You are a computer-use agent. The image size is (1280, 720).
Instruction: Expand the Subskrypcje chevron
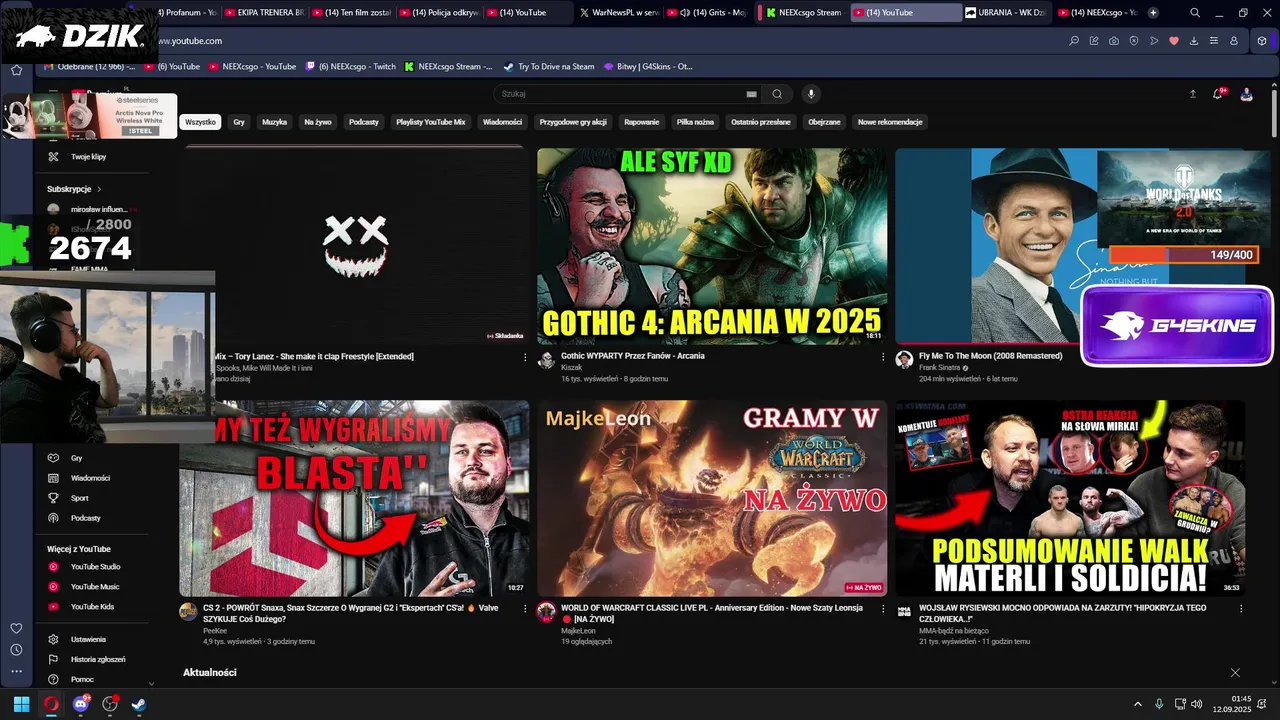point(99,189)
